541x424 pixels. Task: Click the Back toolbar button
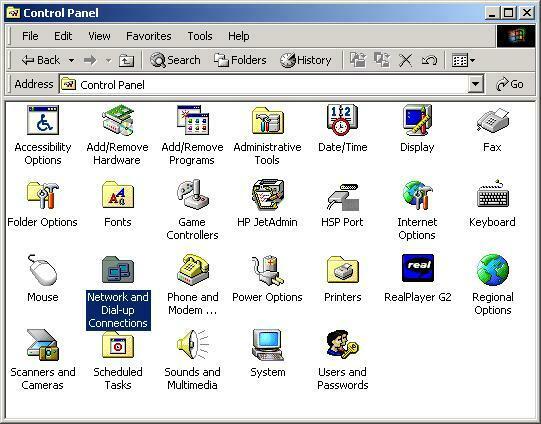41,60
